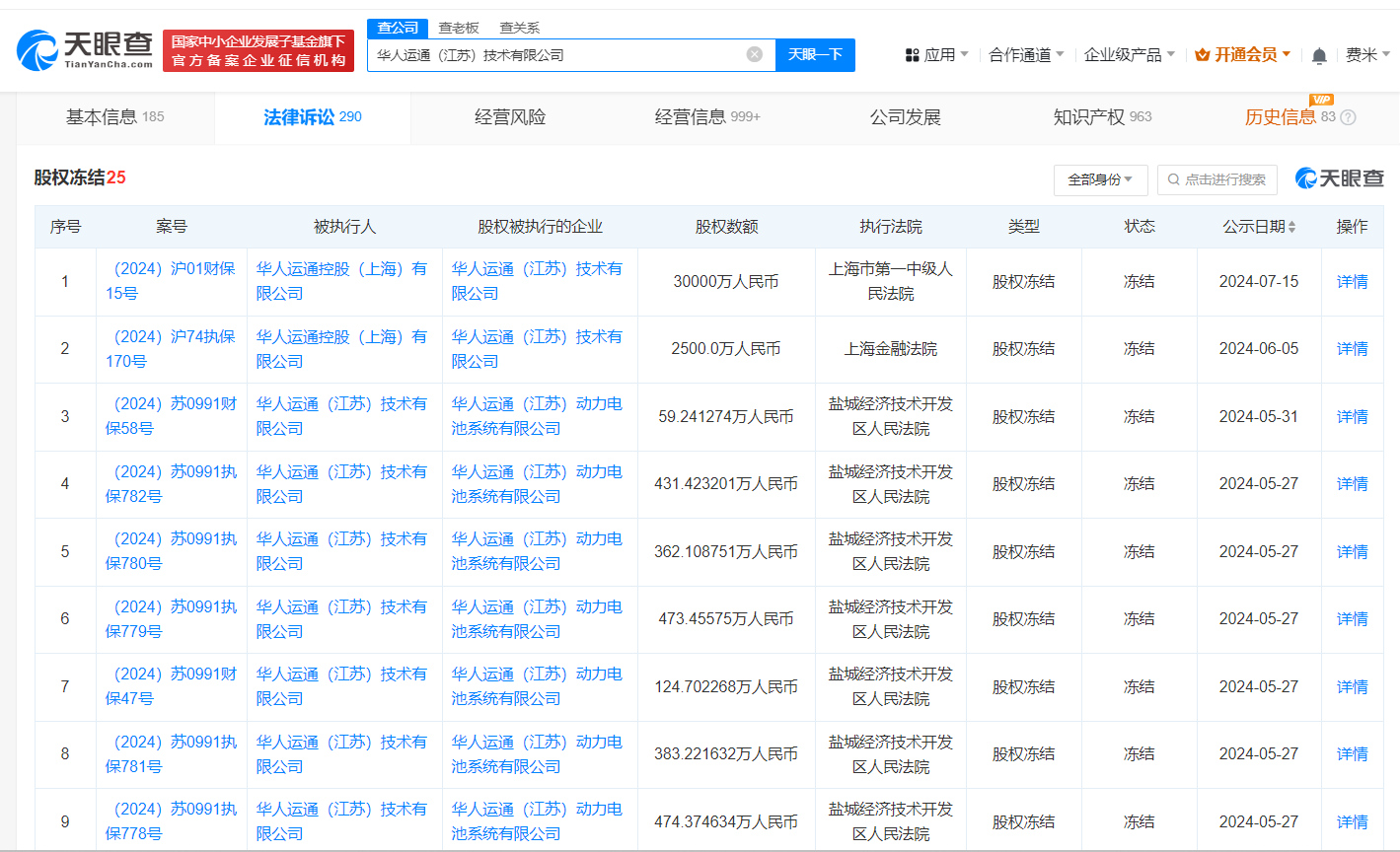
Task: Click 详情 for the 2024-05-31 row
Action: tap(1352, 417)
